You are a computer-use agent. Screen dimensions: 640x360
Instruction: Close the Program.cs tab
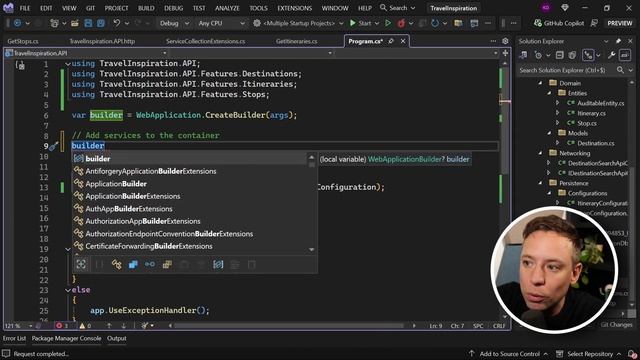click(x=403, y=41)
